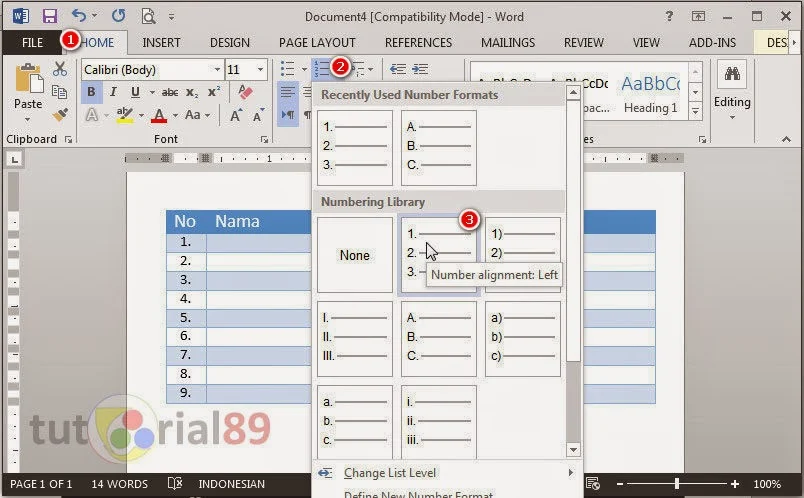
Task: Toggle Strikethrough abc formatting
Action: click(x=170, y=92)
